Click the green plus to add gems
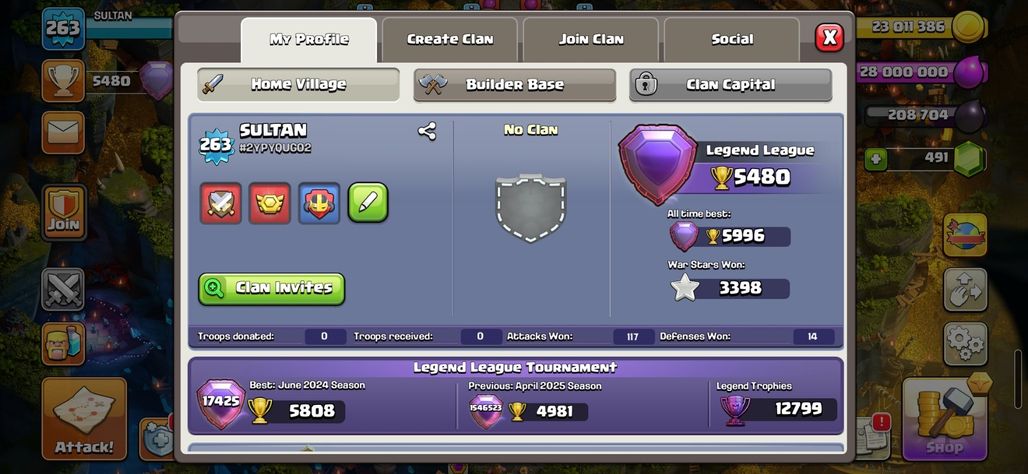Viewport: 1028px width, 474px height. tap(875, 159)
